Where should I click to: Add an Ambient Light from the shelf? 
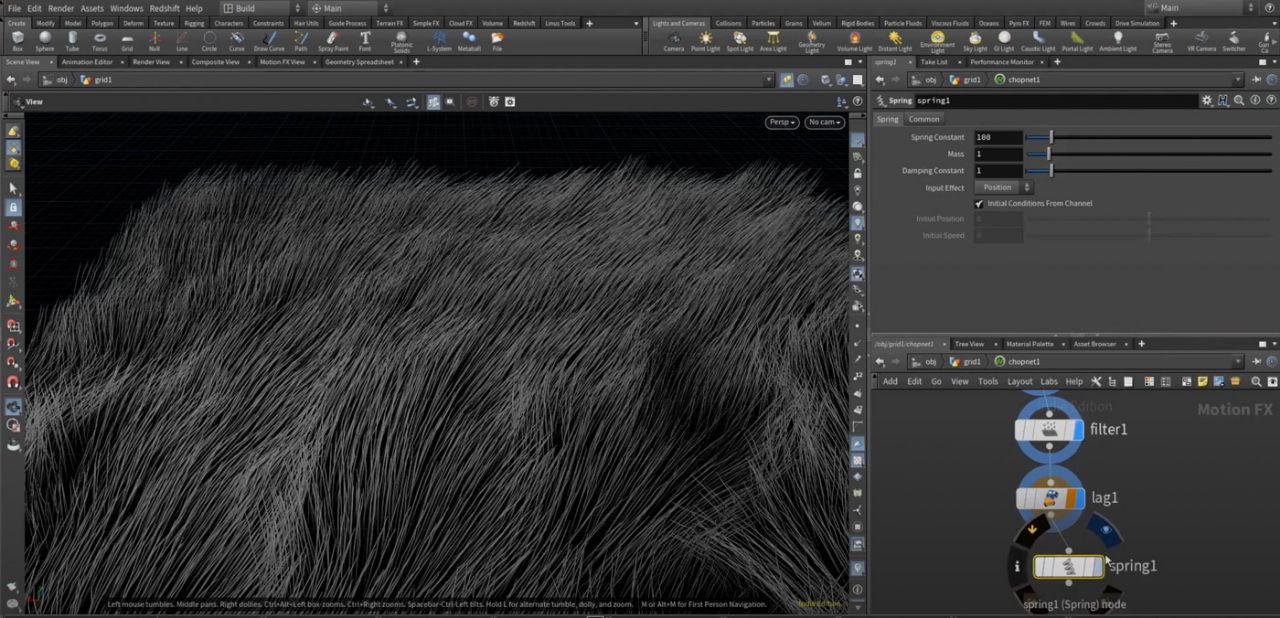[x=1118, y=41]
